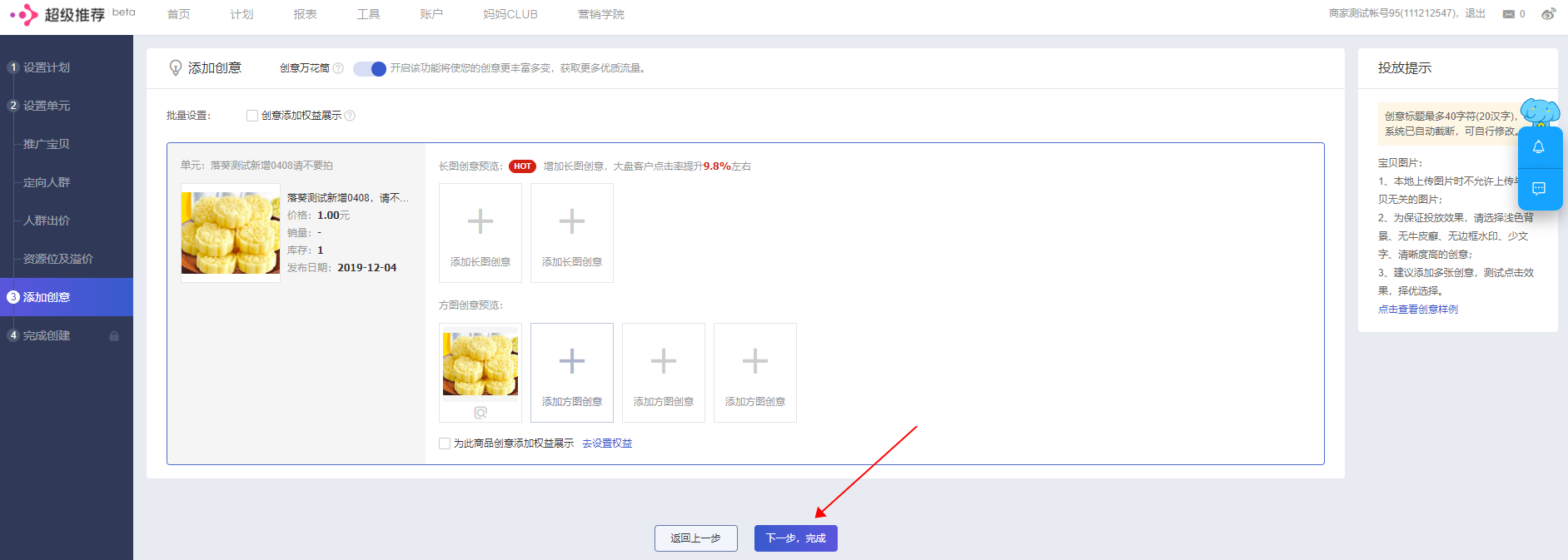Click the Weibo icon in header
This screenshot has height=560, width=1568.
pyautogui.click(x=1548, y=14)
